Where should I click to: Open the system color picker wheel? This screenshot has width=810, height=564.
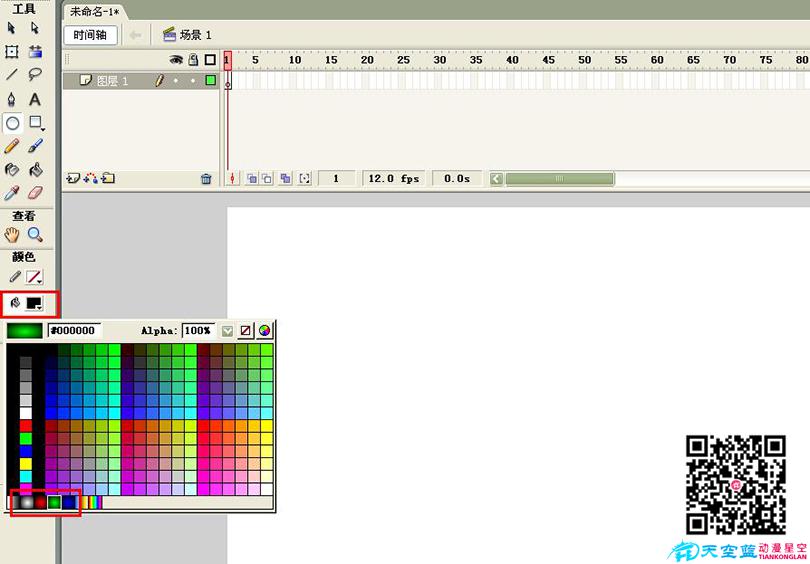pyautogui.click(x=264, y=331)
